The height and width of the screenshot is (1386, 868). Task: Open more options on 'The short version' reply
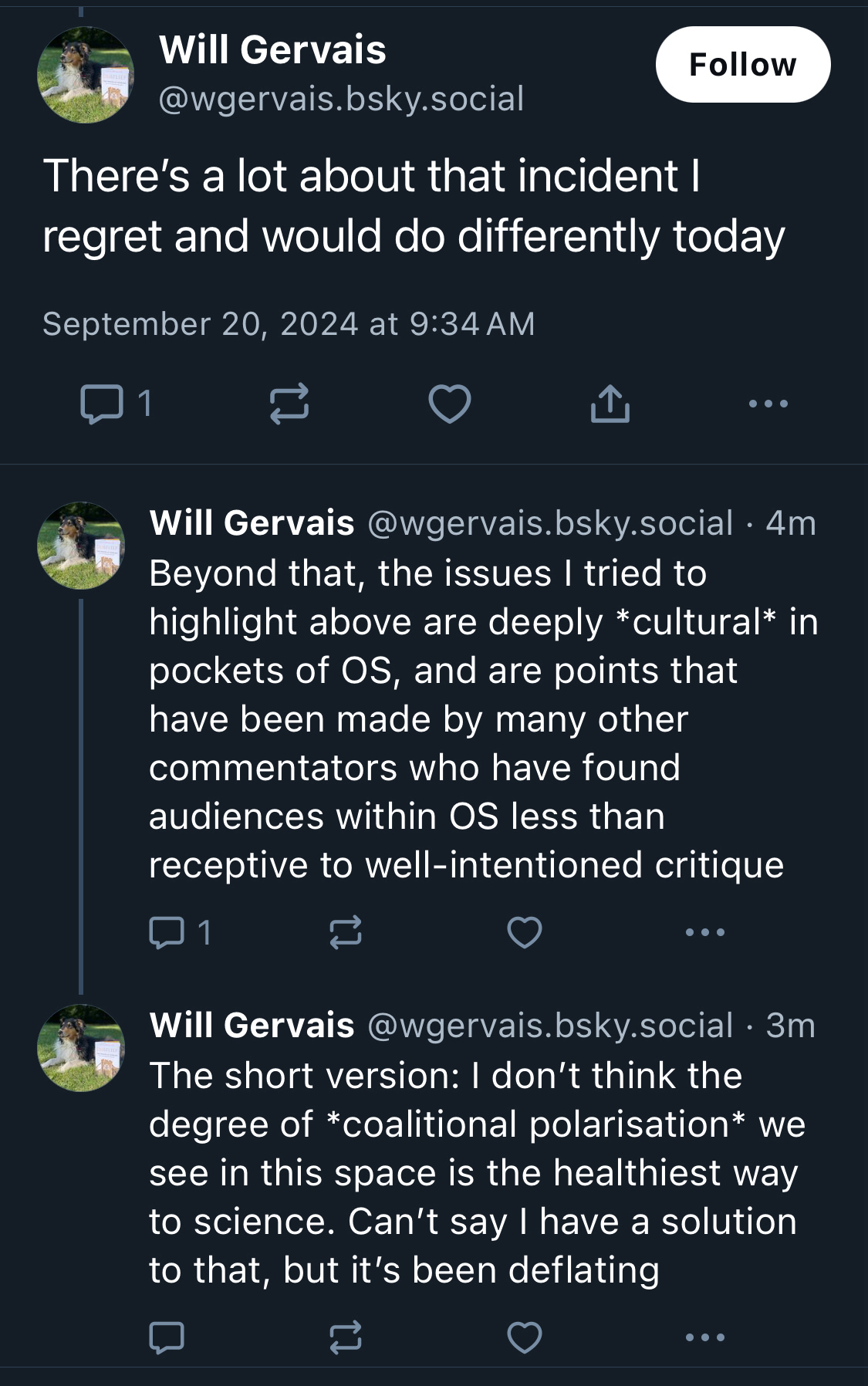(x=705, y=1337)
